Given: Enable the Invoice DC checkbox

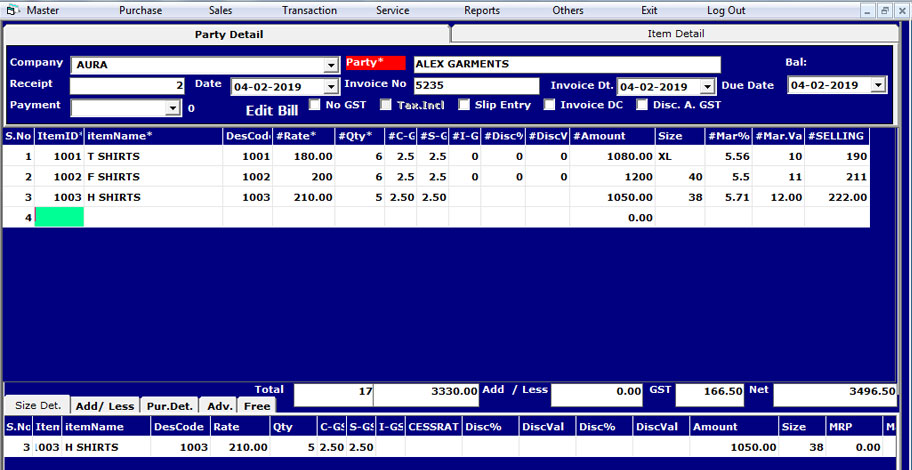Looking at the screenshot, I should click(x=550, y=105).
